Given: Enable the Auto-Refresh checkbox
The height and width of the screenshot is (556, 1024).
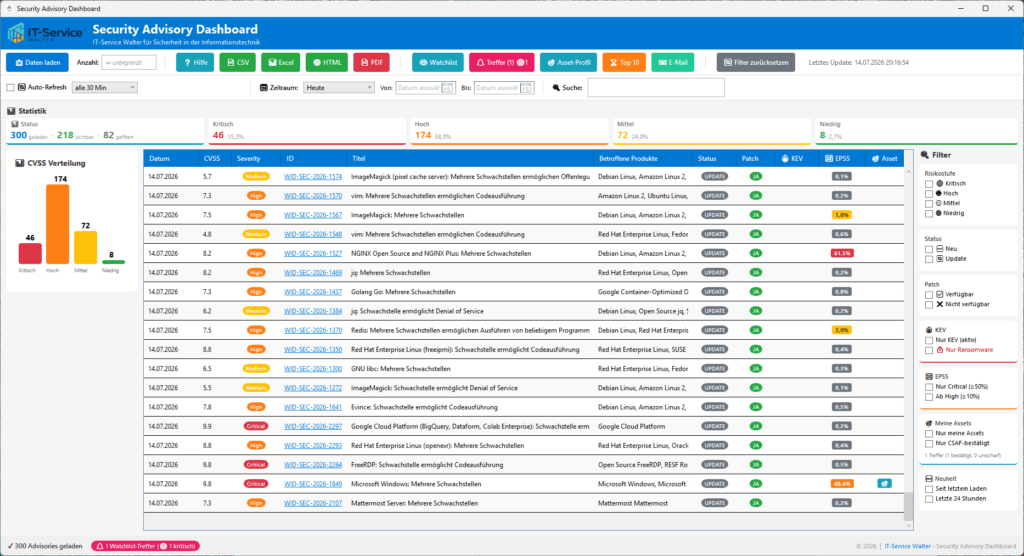Looking at the screenshot, I should pos(10,88).
